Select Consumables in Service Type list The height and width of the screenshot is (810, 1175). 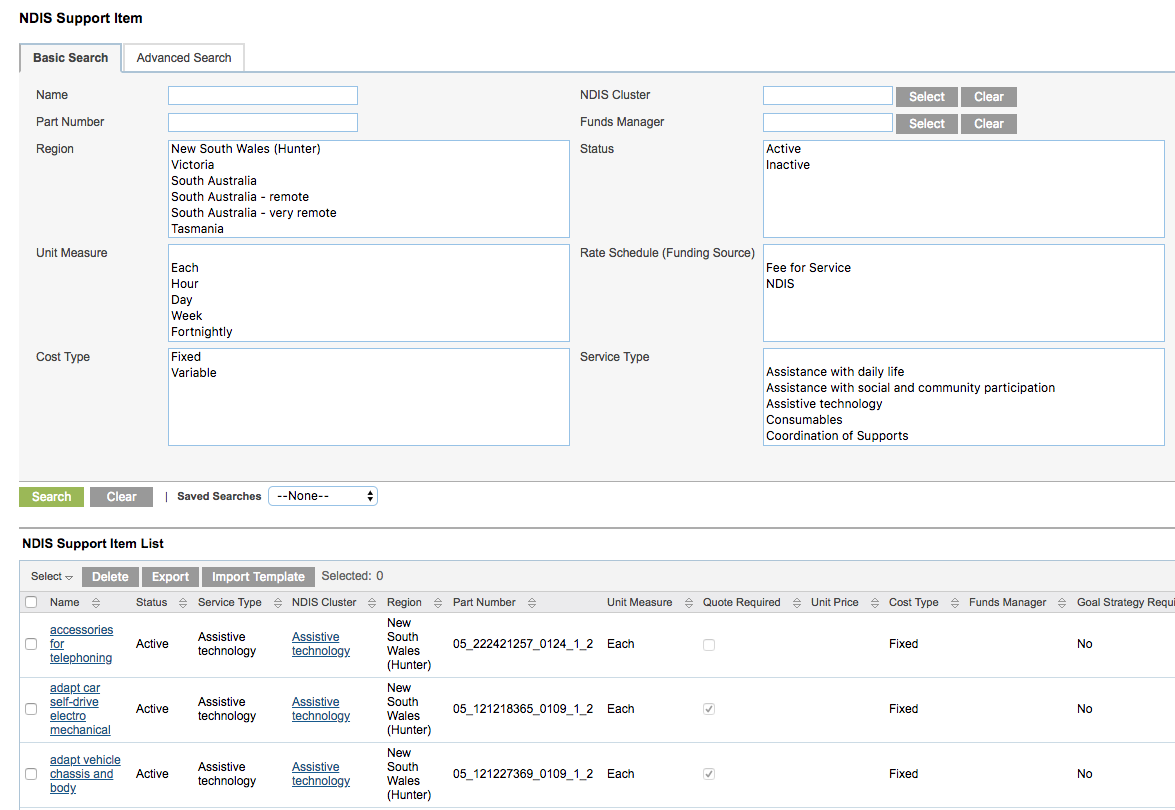804,420
